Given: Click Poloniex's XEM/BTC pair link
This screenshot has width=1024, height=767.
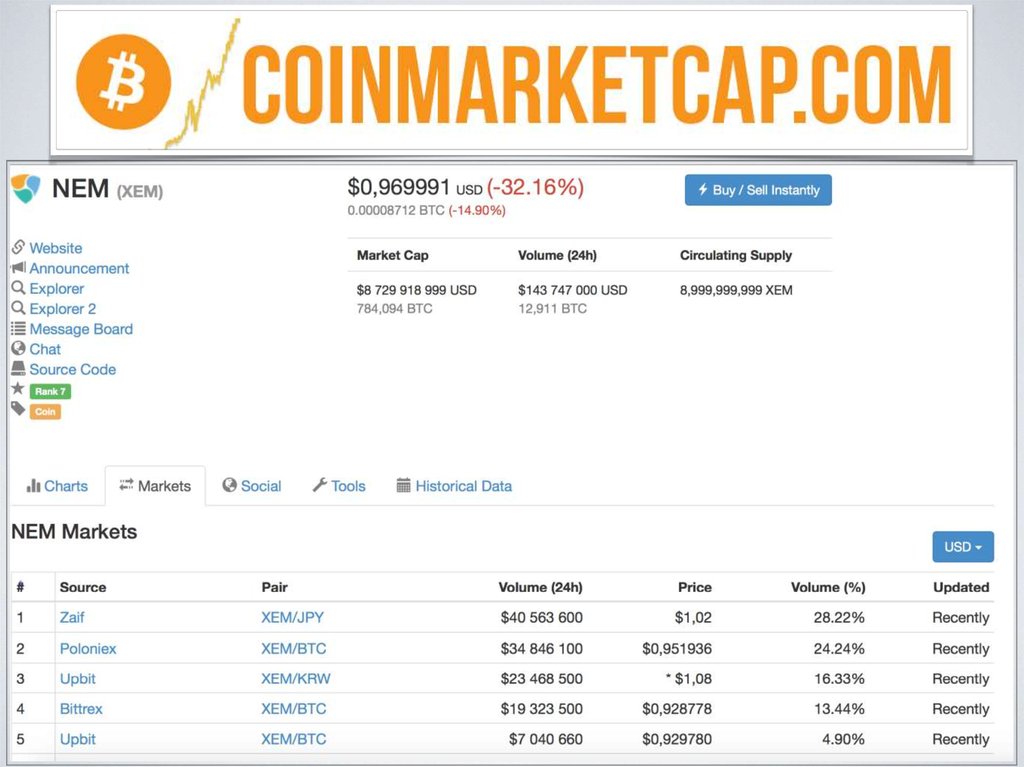Looking at the screenshot, I should 294,649.
